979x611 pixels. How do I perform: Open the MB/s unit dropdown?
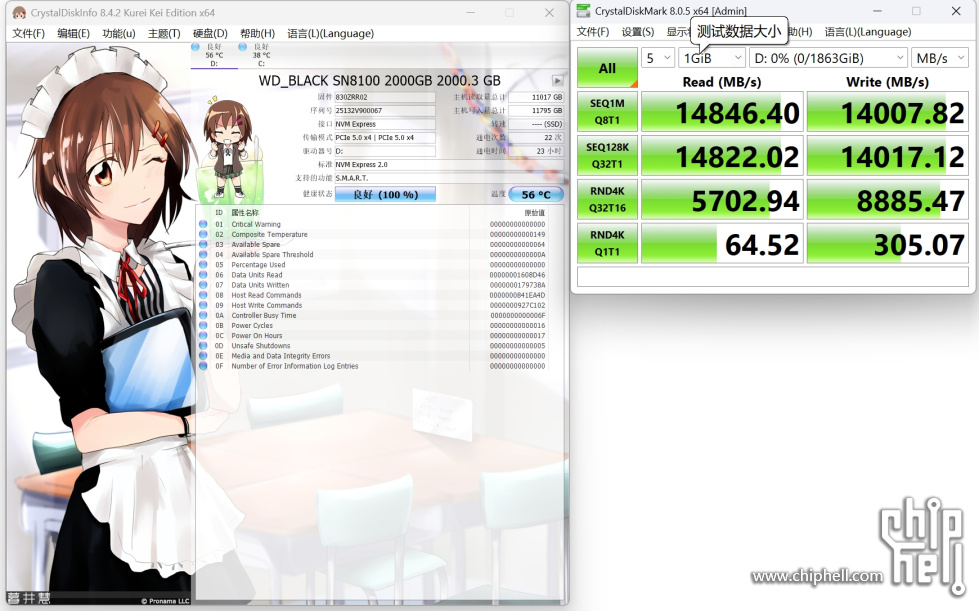940,58
